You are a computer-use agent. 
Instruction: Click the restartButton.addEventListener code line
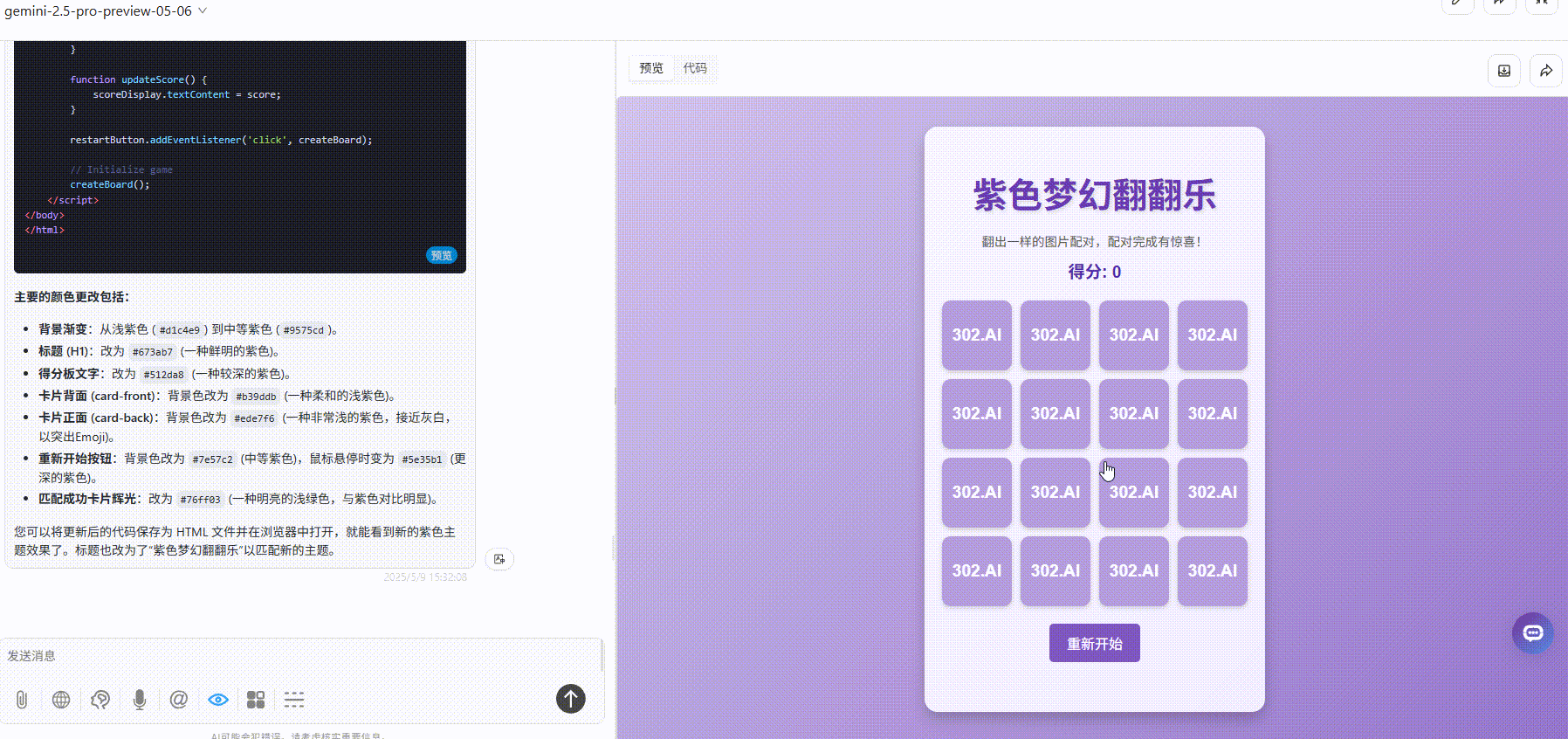tap(221, 140)
